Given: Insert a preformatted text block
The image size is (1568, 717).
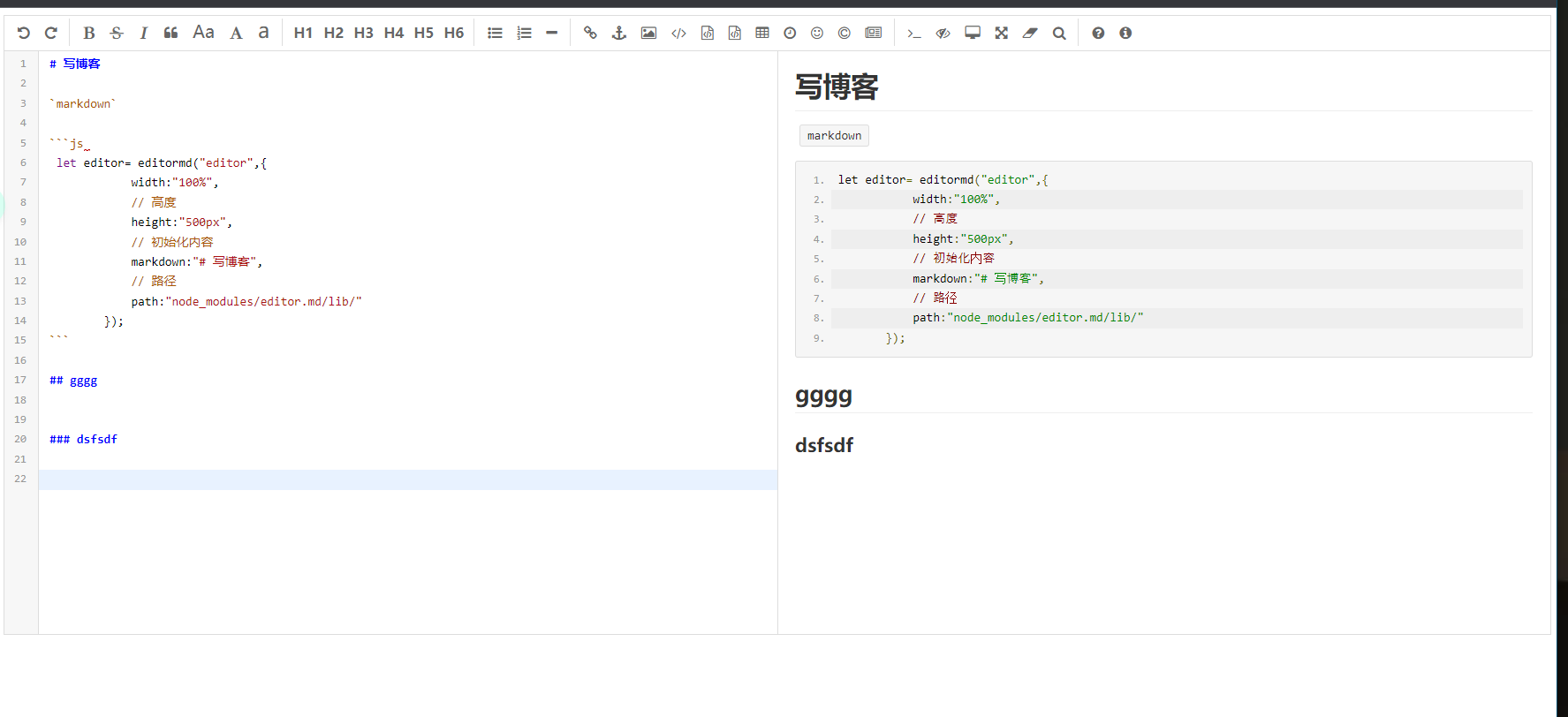Looking at the screenshot, I should click(708, 33).
